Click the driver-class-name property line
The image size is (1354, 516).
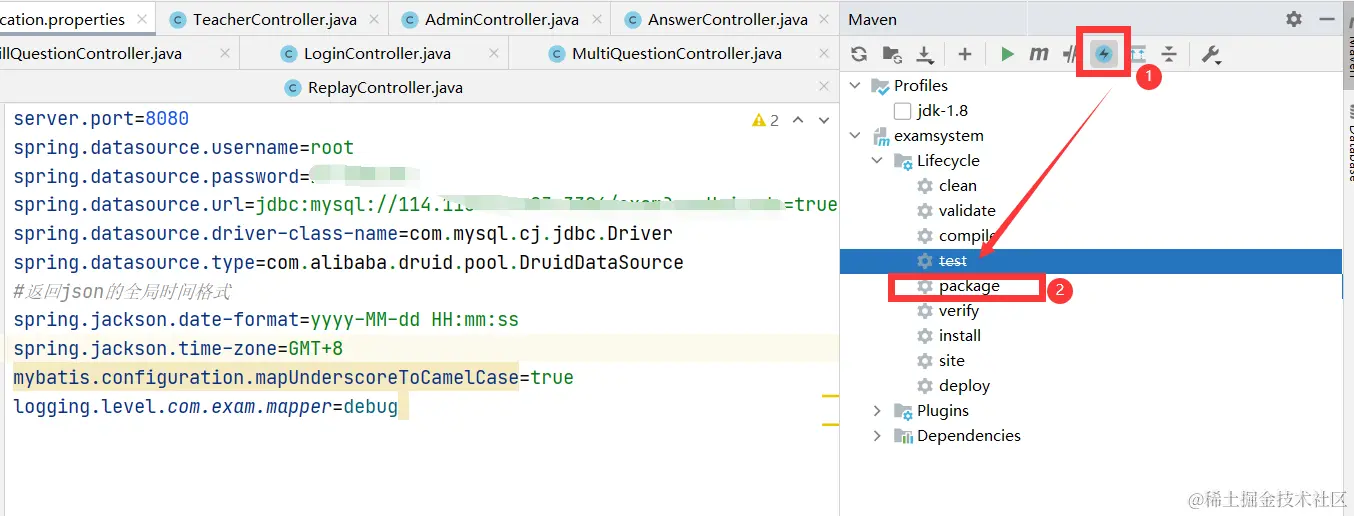[343, 234]
